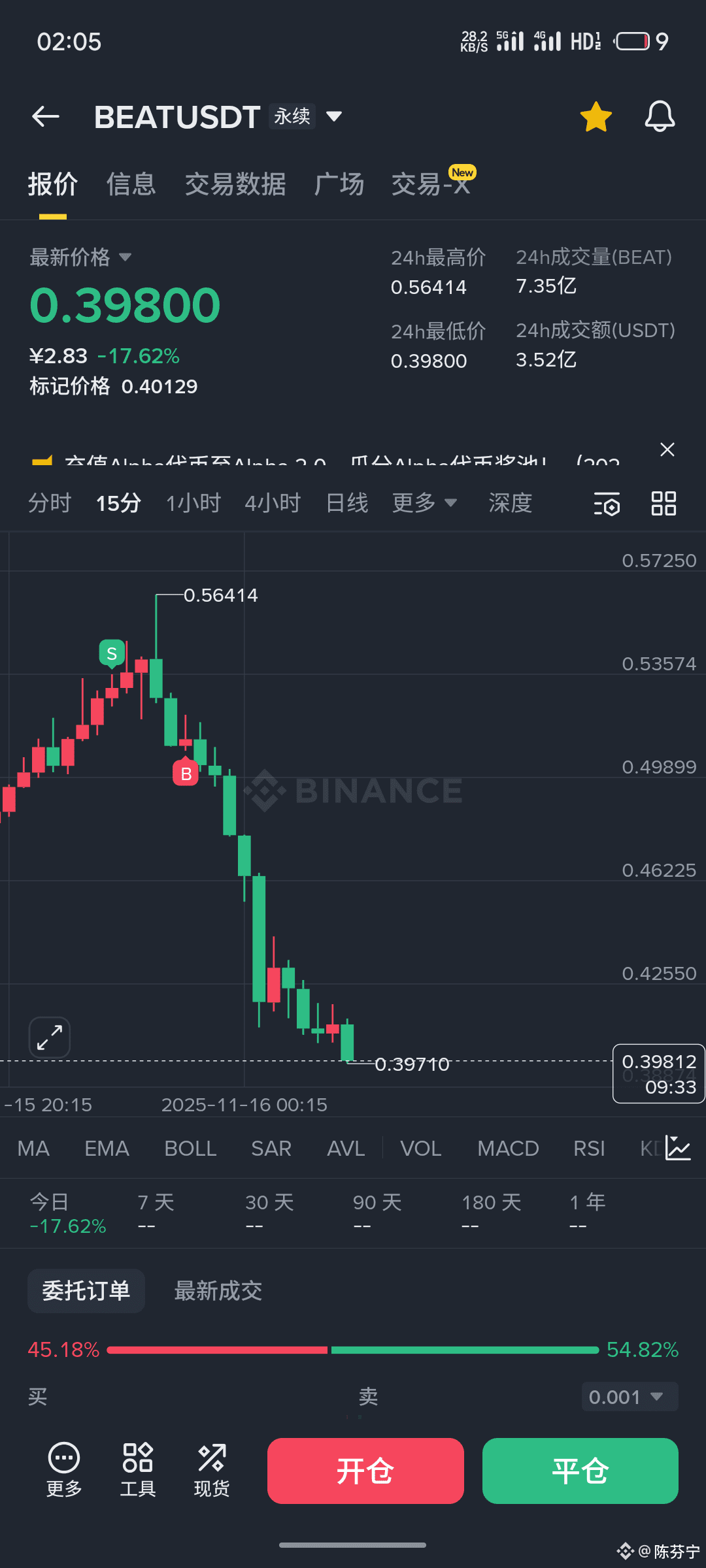
Task: Tap the red 开仓 button
Action: tap(365, 1471)
